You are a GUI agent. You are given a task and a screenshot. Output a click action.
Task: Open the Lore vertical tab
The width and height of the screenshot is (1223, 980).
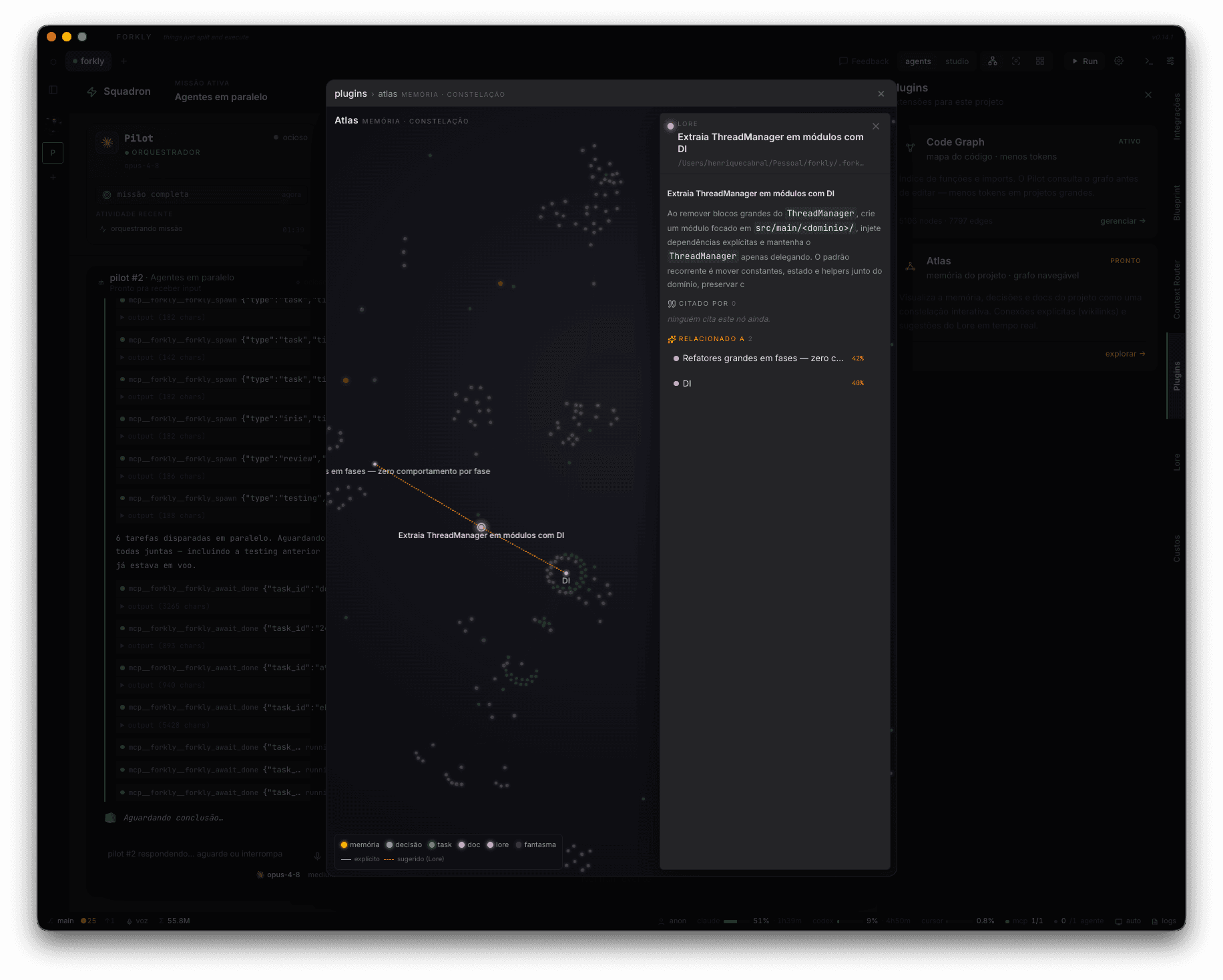[1176, 462]
